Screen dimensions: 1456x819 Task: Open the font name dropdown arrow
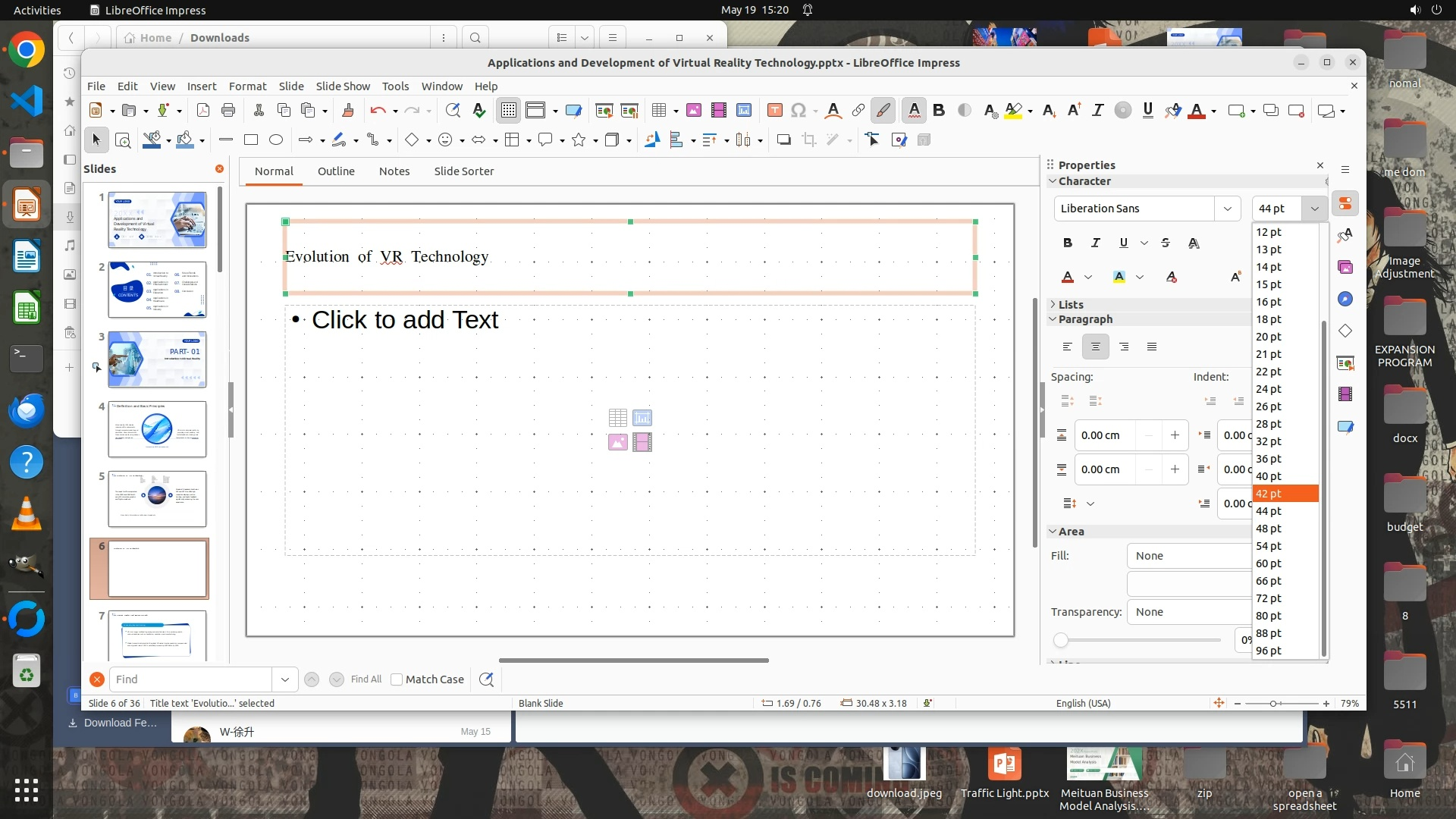point(1227,209)
